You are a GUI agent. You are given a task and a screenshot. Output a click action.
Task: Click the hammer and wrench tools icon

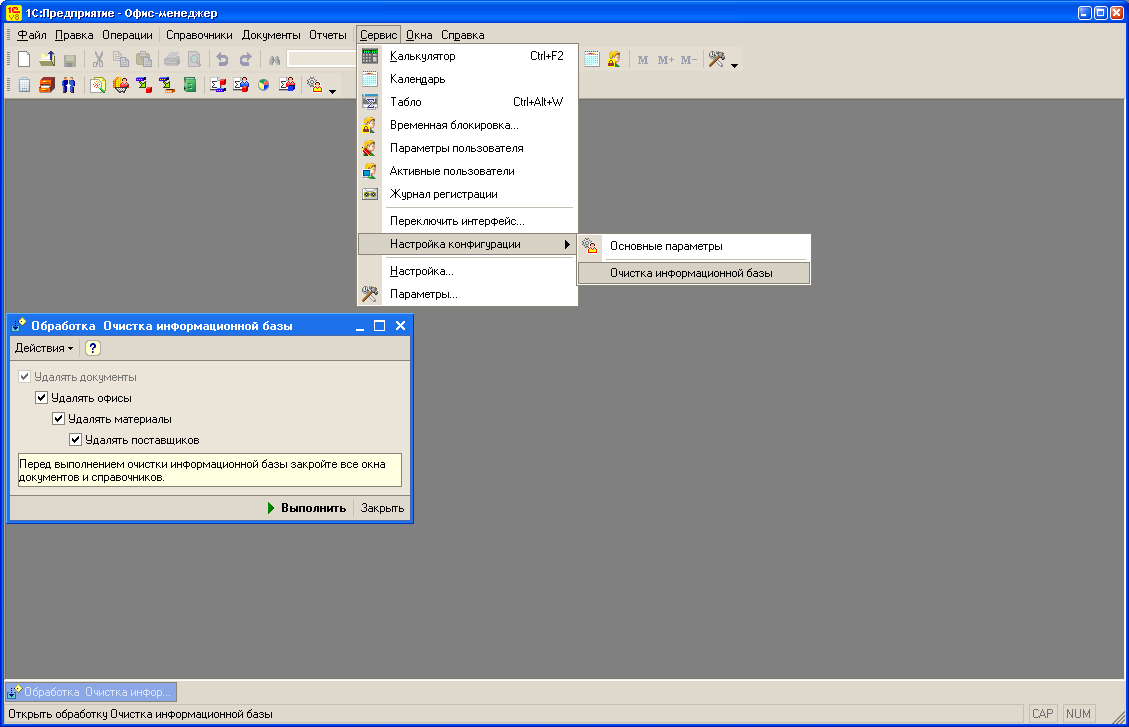716,59
